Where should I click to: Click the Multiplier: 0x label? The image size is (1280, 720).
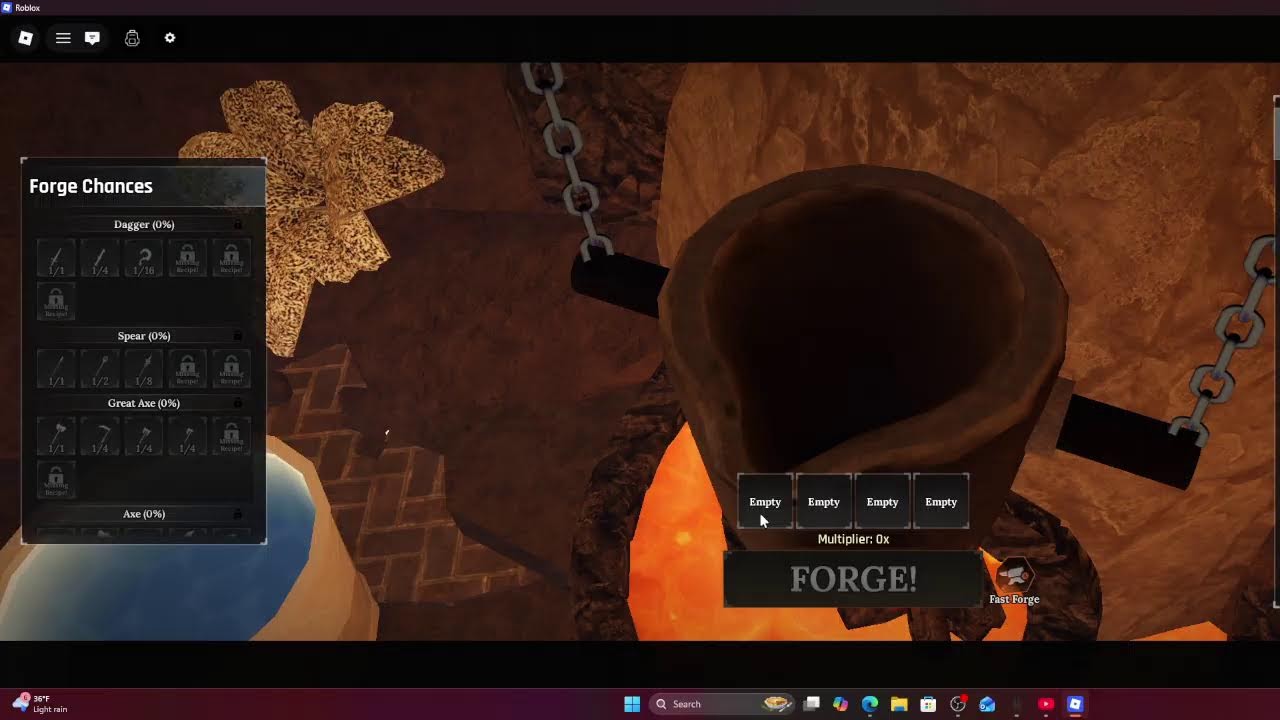point(853,539)
